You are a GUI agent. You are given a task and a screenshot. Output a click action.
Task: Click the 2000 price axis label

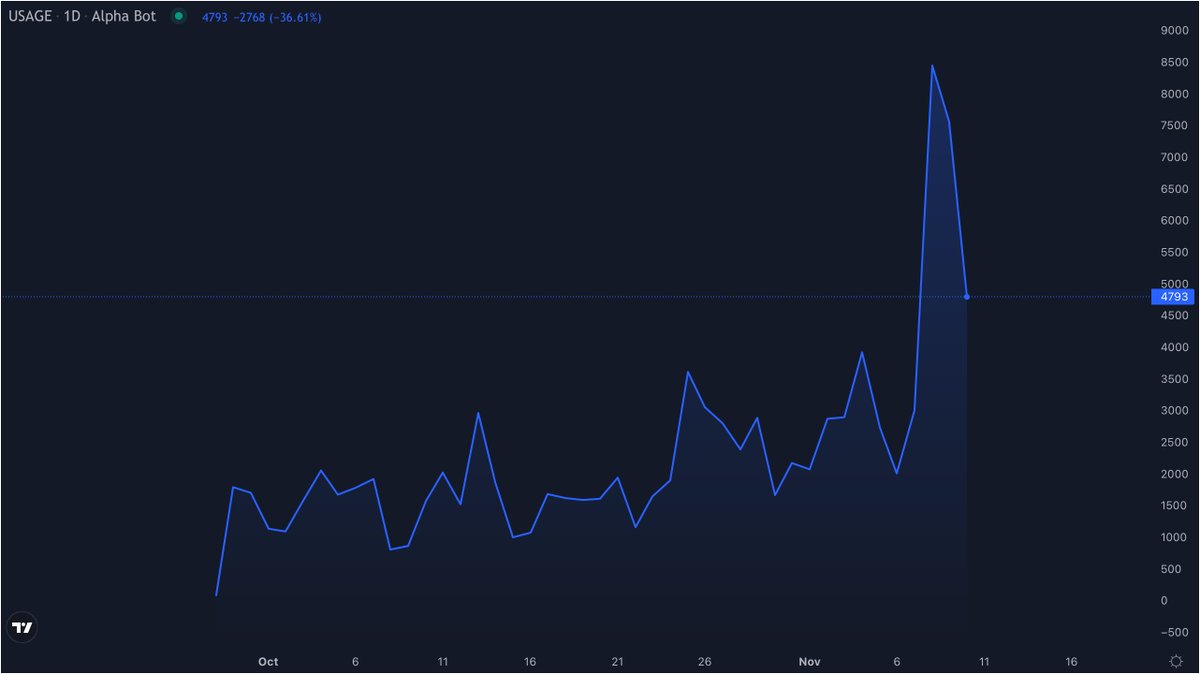pyautogui.click(x=1174, y=474)
